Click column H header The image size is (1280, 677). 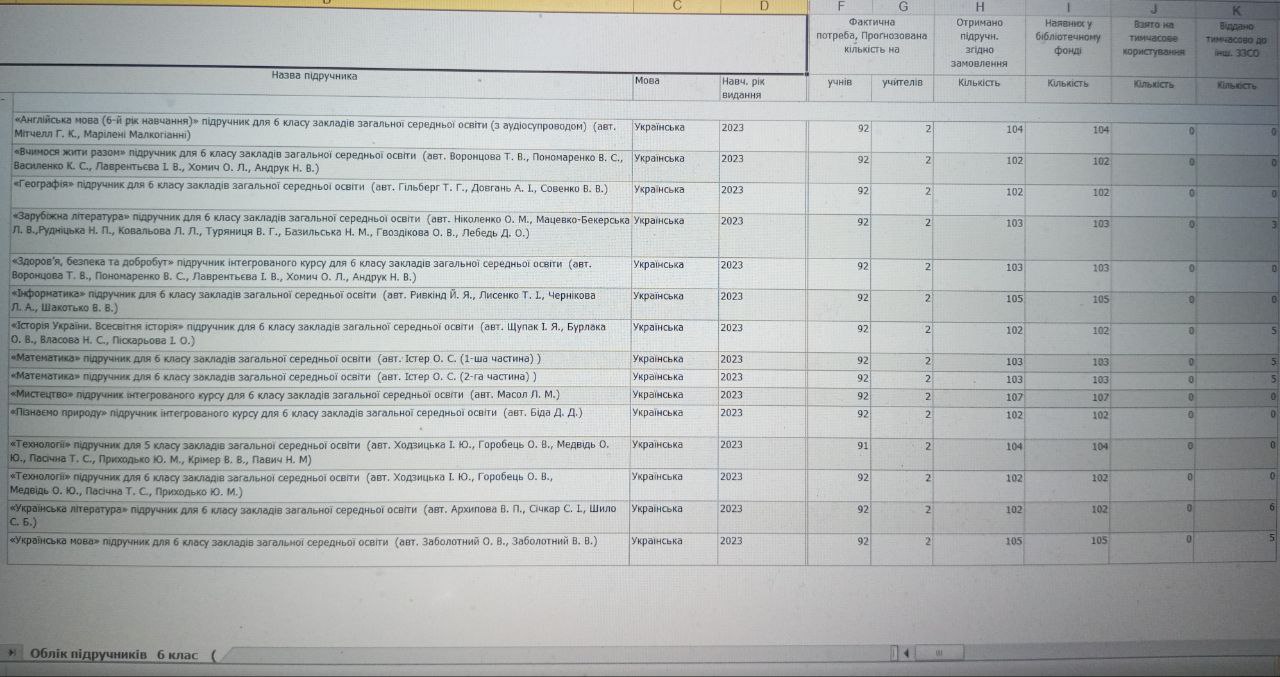point(979,7)
